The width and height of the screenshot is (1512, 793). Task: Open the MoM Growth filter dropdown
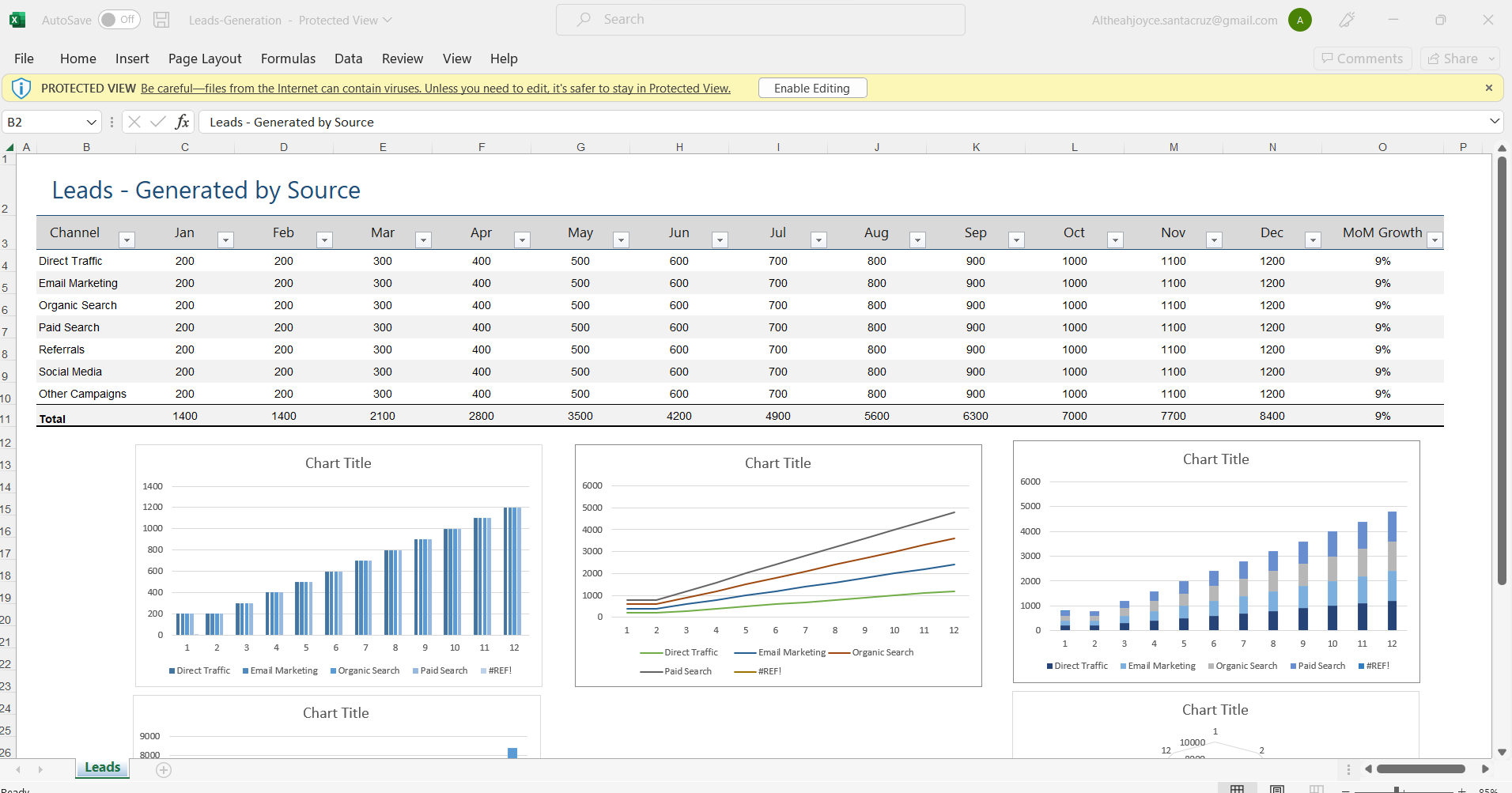point(1435,240)
